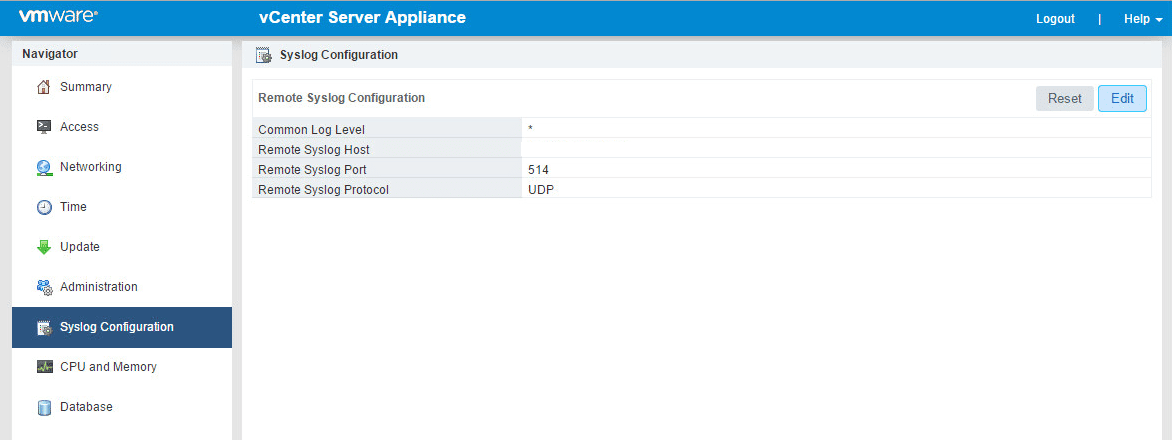
Task: Click the Time clock icon
Action: click(x=44, y=207)
